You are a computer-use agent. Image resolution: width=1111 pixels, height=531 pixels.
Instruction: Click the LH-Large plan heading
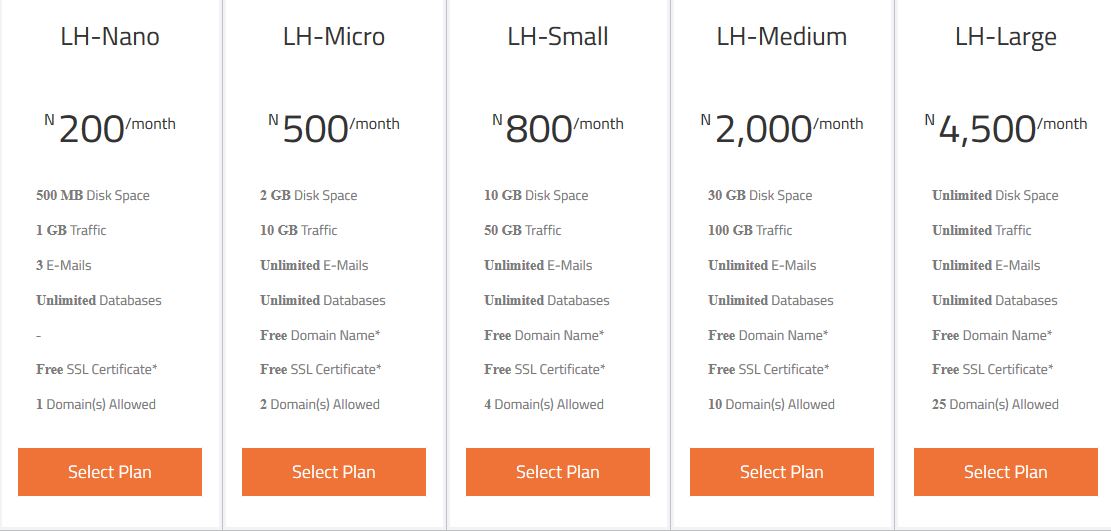(1005, 38)
